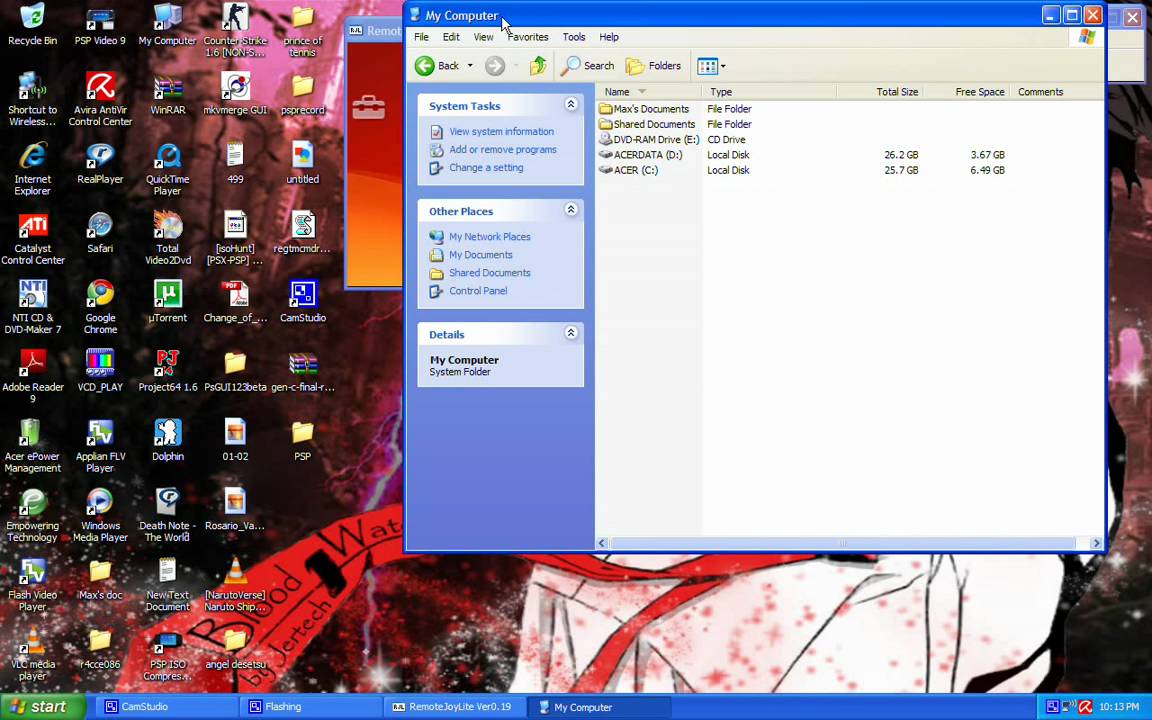
Task: Open My Network Places link
Action: pyautogui.click(x=490, y=237)
